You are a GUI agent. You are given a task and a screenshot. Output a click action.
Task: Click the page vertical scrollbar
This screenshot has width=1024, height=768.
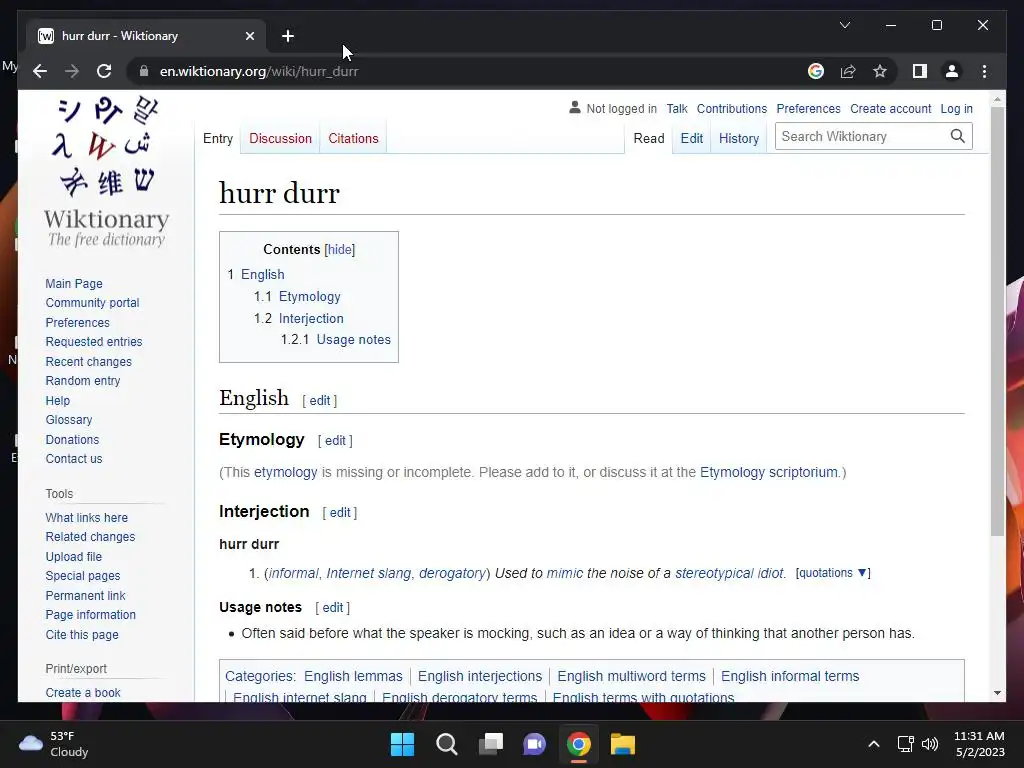click(997, 321)
